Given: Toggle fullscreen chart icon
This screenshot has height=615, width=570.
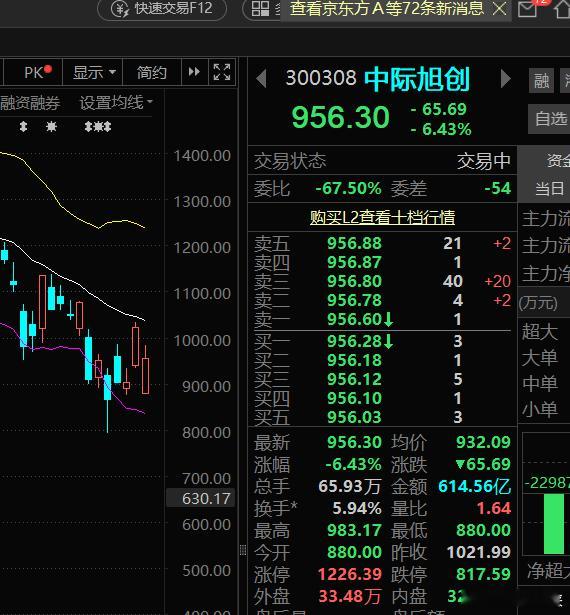Looking at the screenshot, I should click(222, 72).
